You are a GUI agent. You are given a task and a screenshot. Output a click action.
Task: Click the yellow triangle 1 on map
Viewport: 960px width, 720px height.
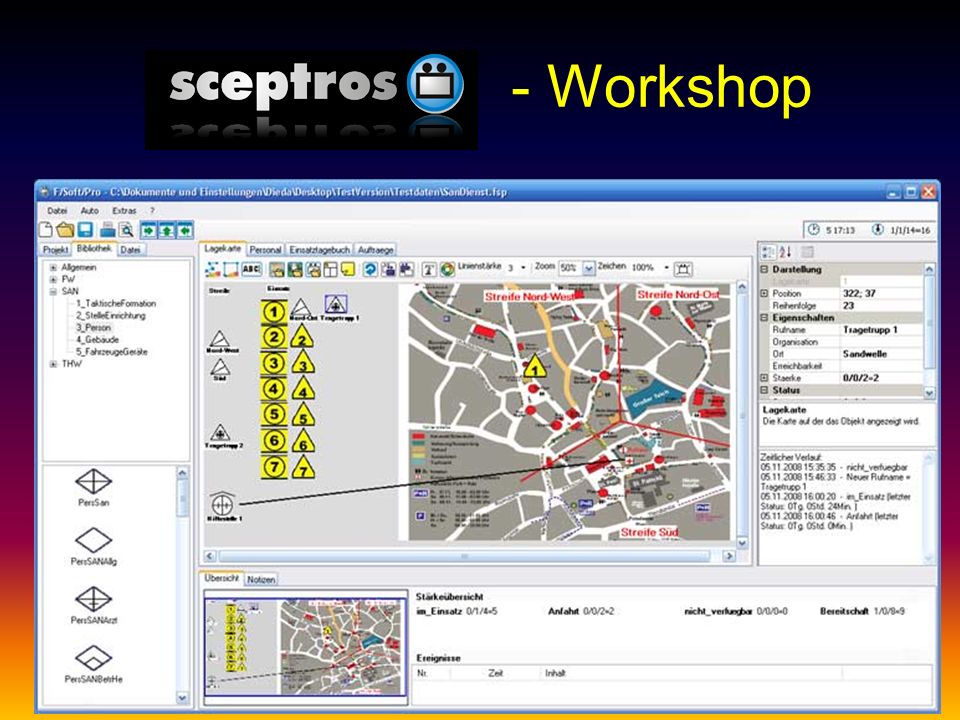click(534, 366)
